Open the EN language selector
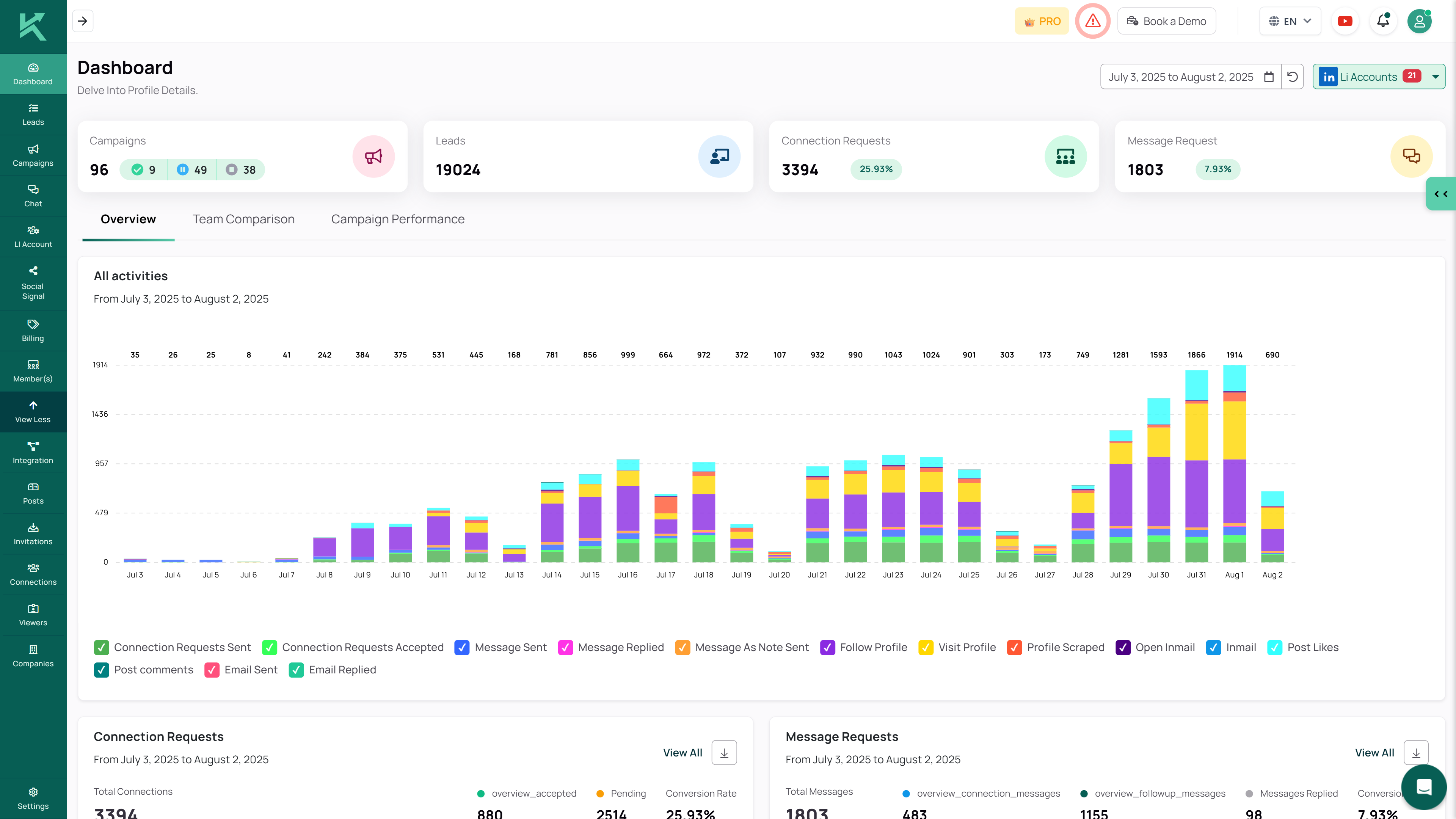This screenshot has width=1456, height=819. tap(1290, 21)
